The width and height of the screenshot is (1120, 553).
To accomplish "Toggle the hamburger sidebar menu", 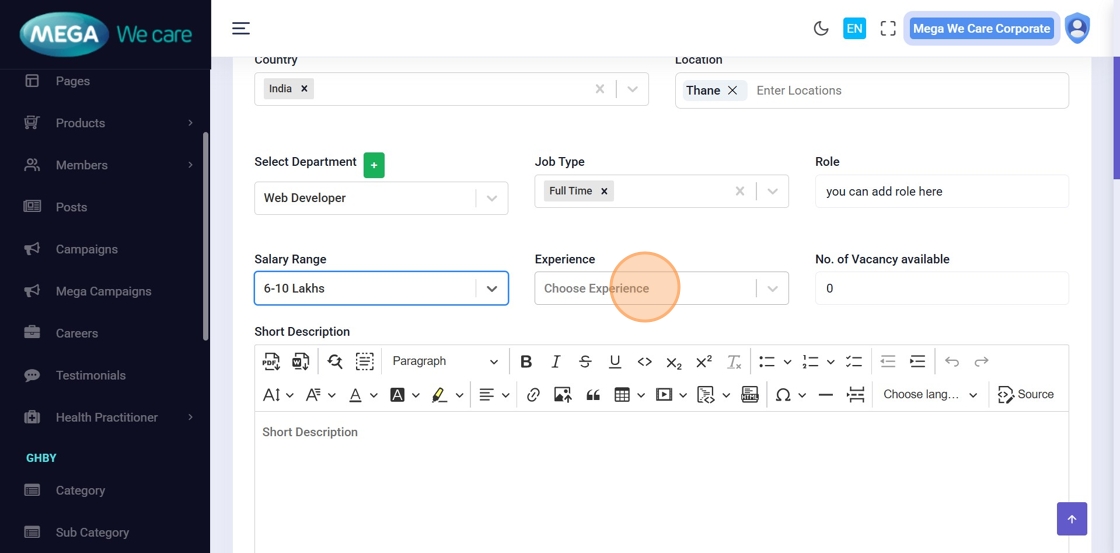I will (241, 28).
